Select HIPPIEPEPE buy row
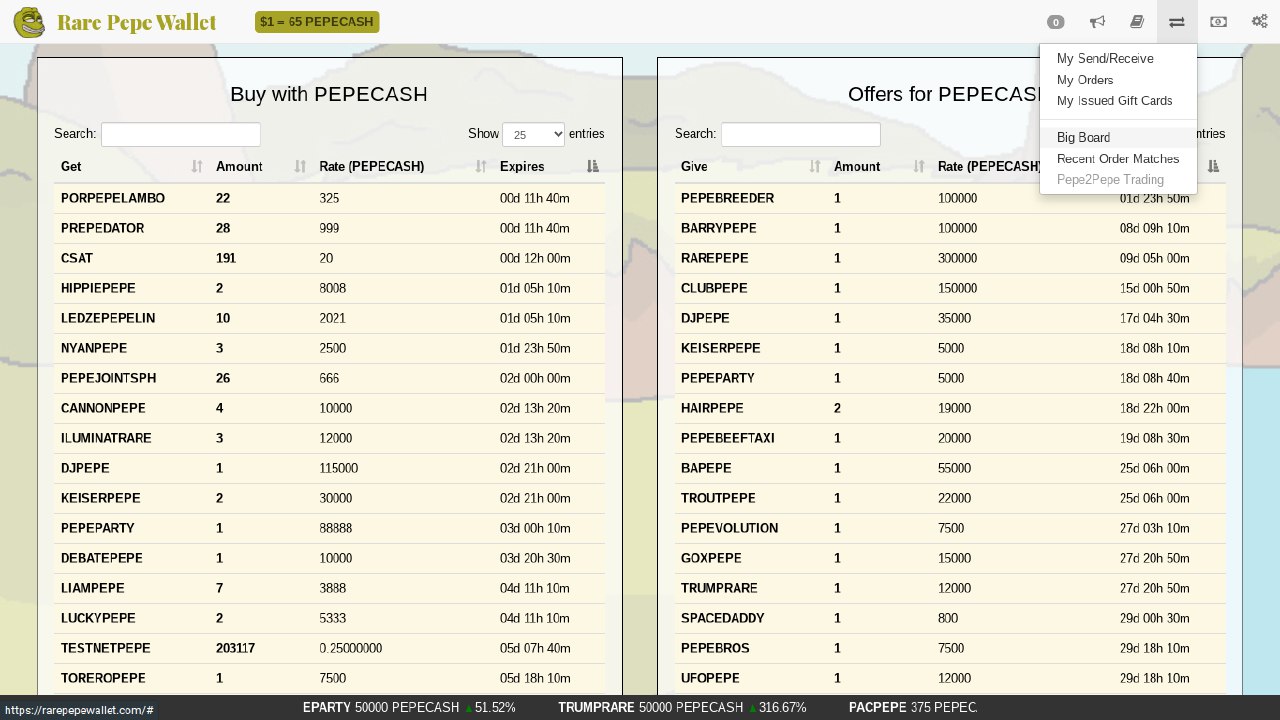Image resolution: width=1280 pixels, height=720 pixels. click(x=329, y=288)
